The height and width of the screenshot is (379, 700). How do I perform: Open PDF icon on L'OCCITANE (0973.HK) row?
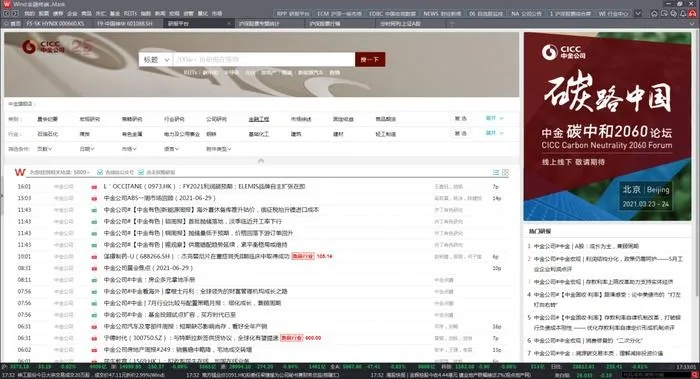94,187
